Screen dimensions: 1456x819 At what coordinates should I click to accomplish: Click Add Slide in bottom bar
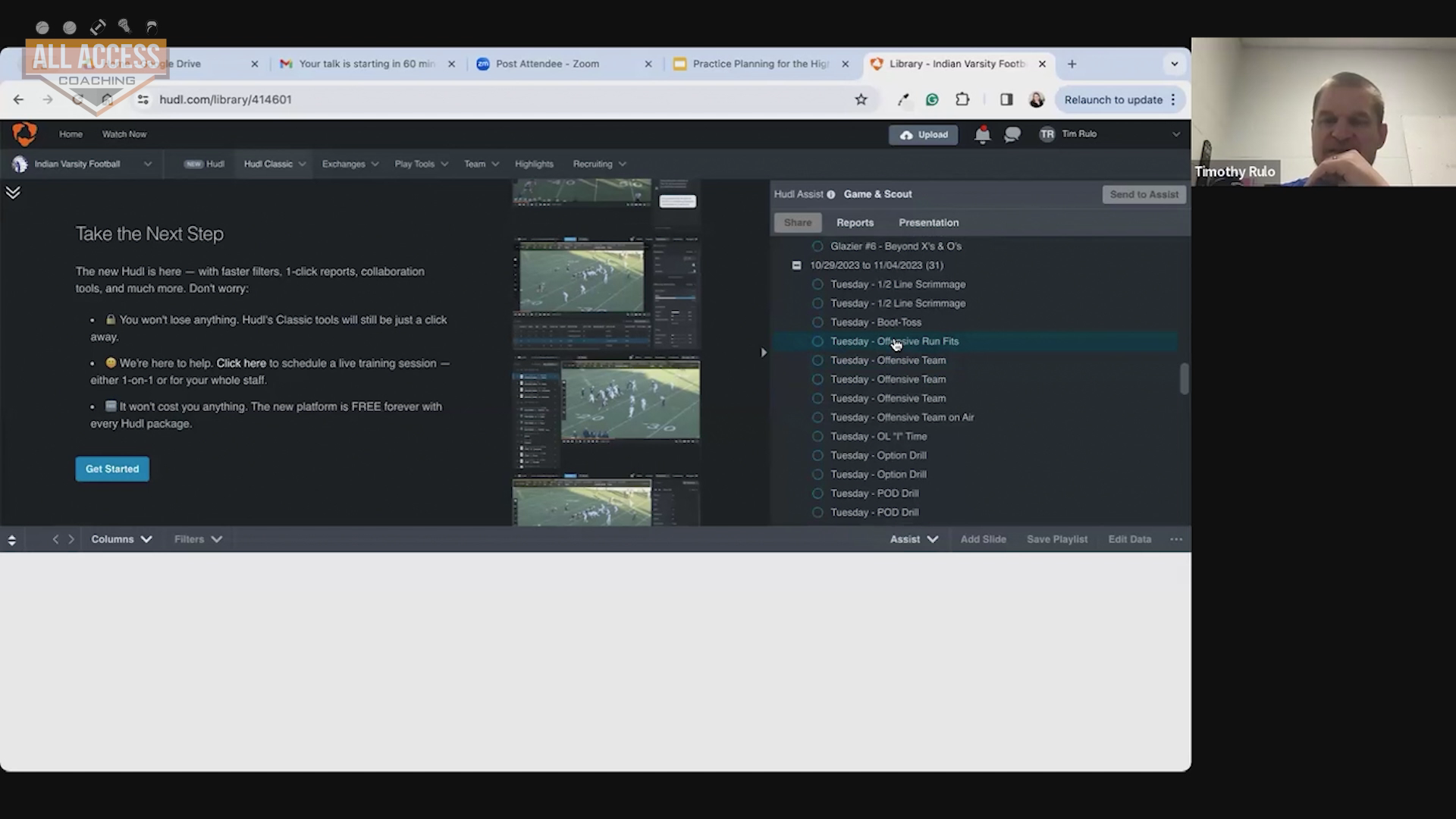click(983, 539)
